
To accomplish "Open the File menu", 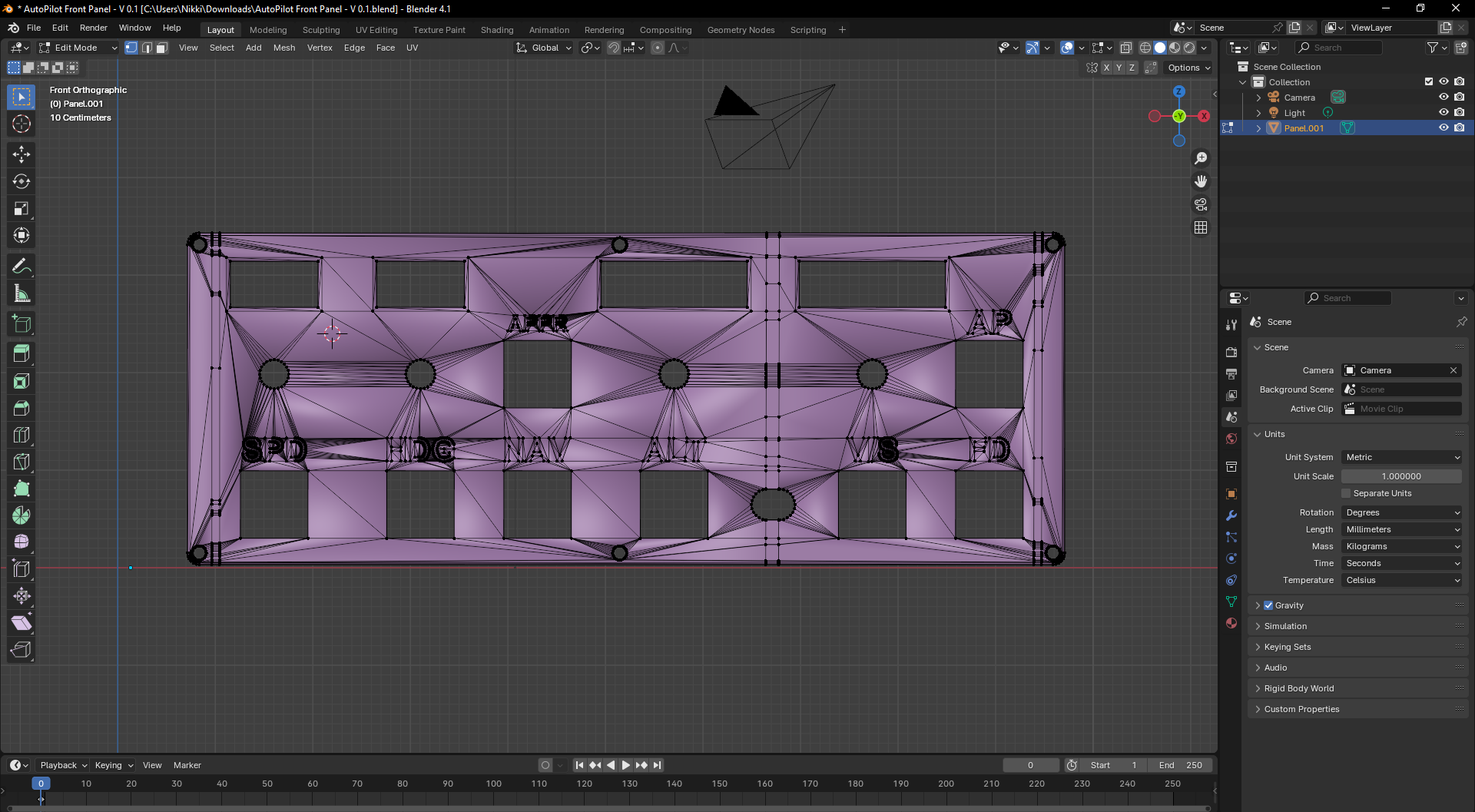I will 34,28.
